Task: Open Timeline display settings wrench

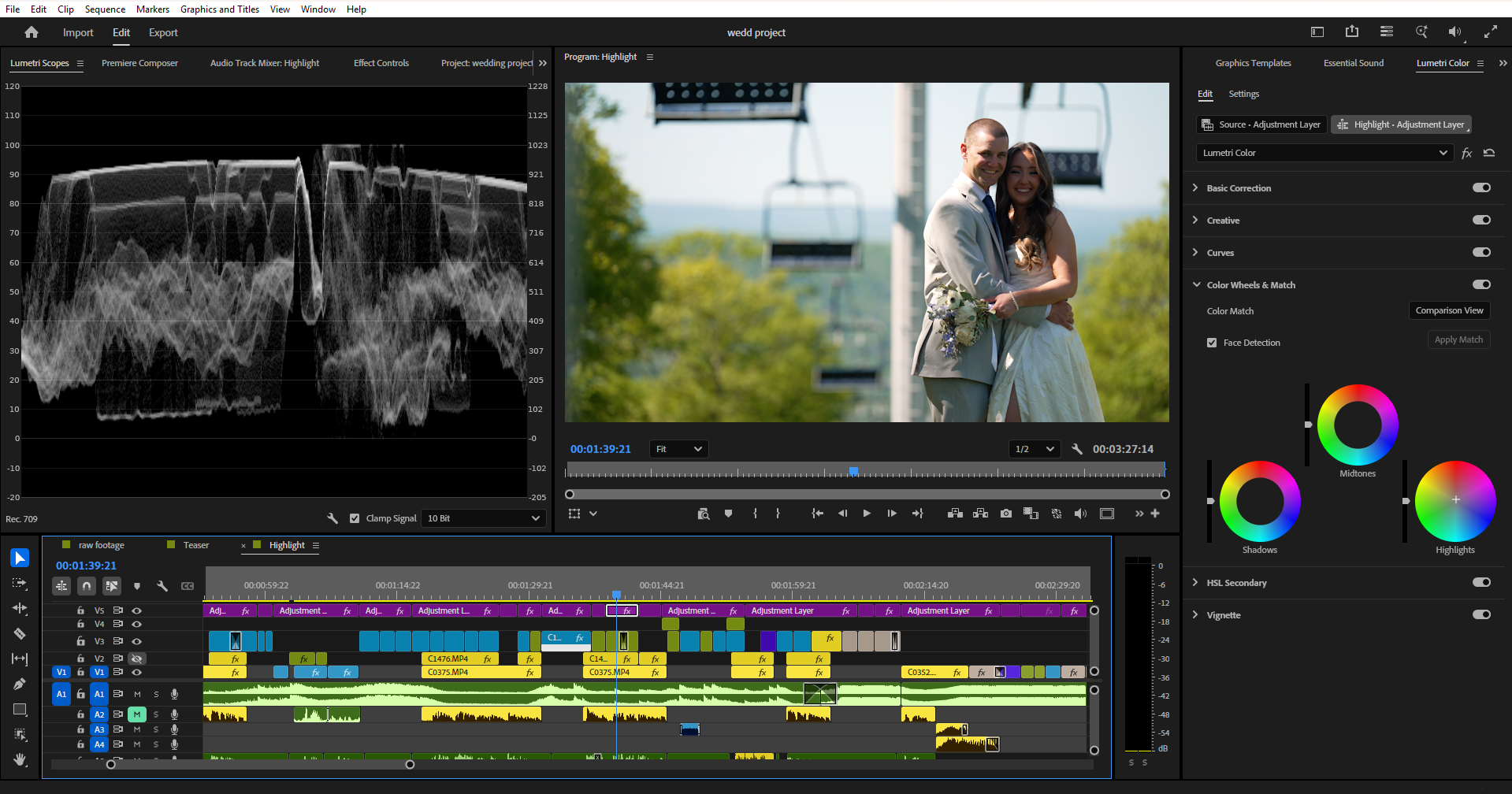Action: point(162,586)
